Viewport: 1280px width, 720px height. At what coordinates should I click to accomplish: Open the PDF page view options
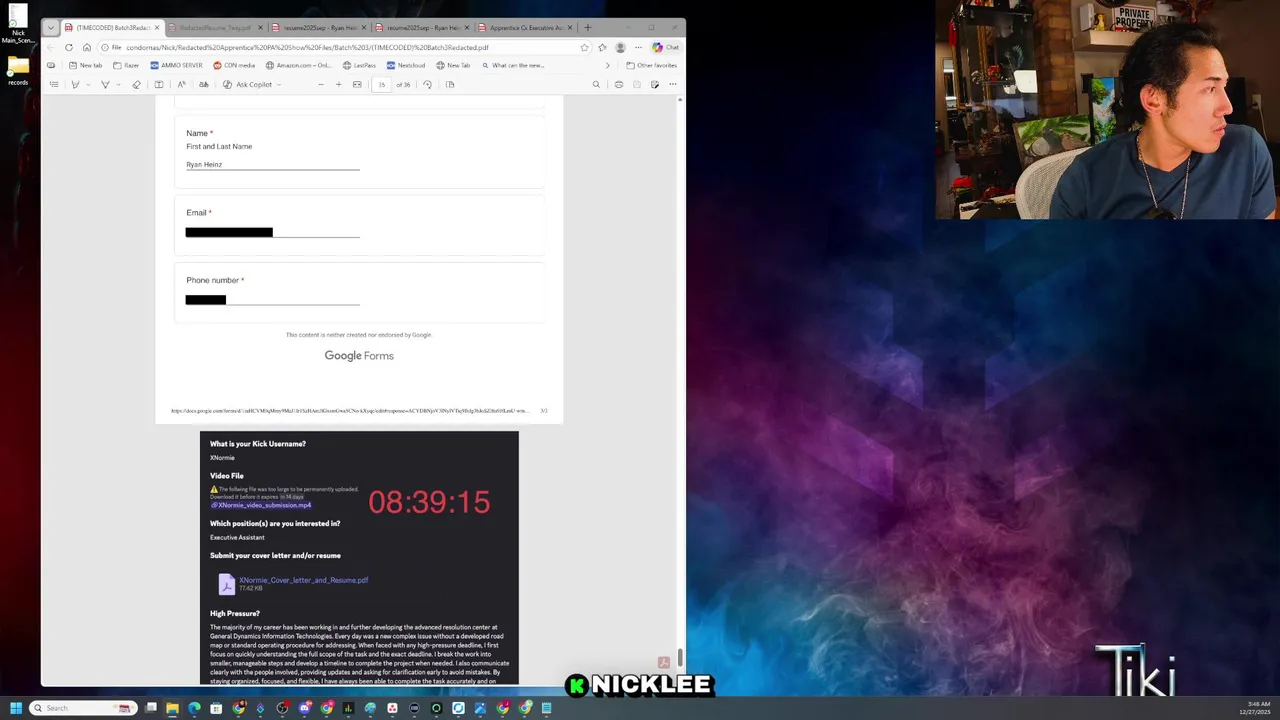pos(450,84)
